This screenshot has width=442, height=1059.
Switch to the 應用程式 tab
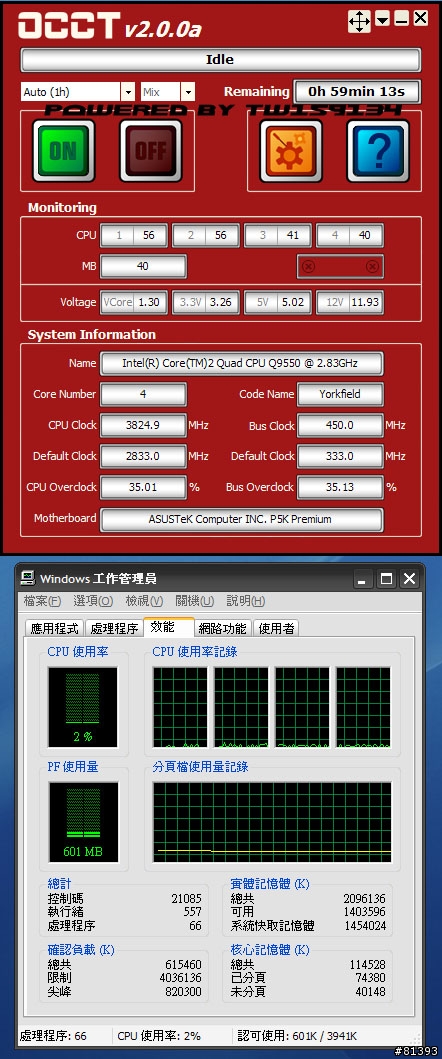click(x=54, y=628)
